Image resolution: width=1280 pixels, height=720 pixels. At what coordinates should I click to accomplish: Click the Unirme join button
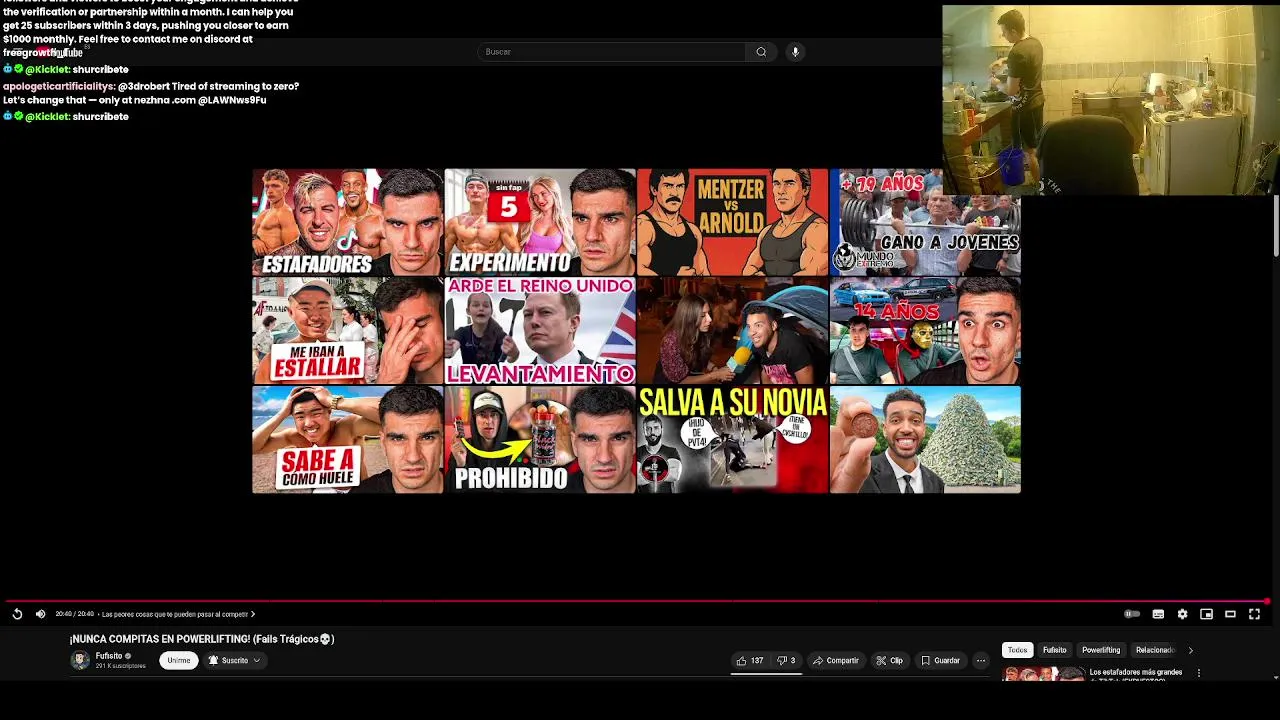pyautogui.click(x=179, y=660)
